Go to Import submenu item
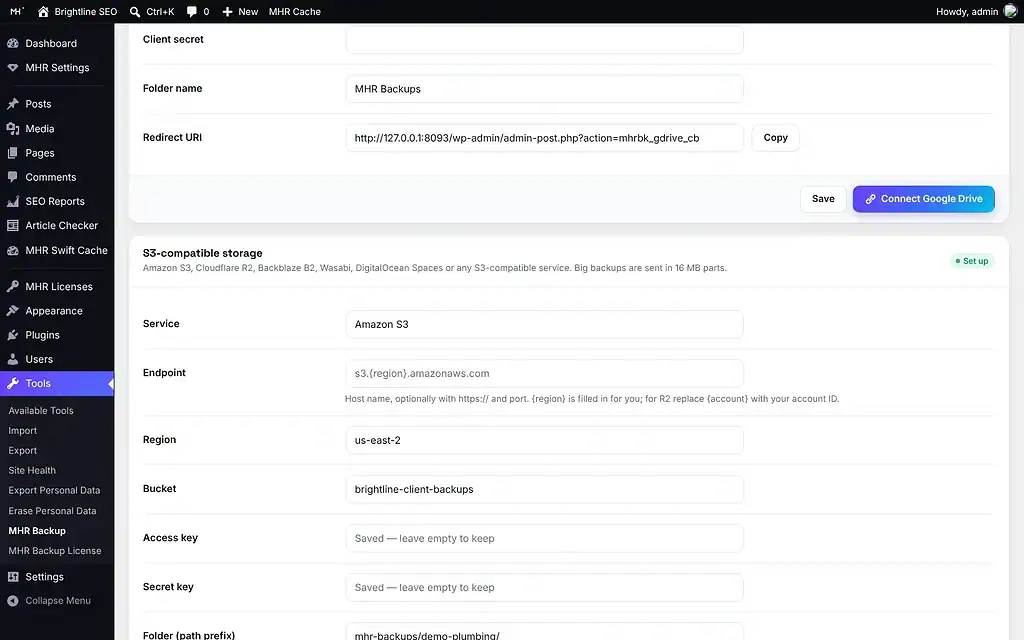Image resolution: width=1024 pixels, height=640 pixels. [22, 431]
